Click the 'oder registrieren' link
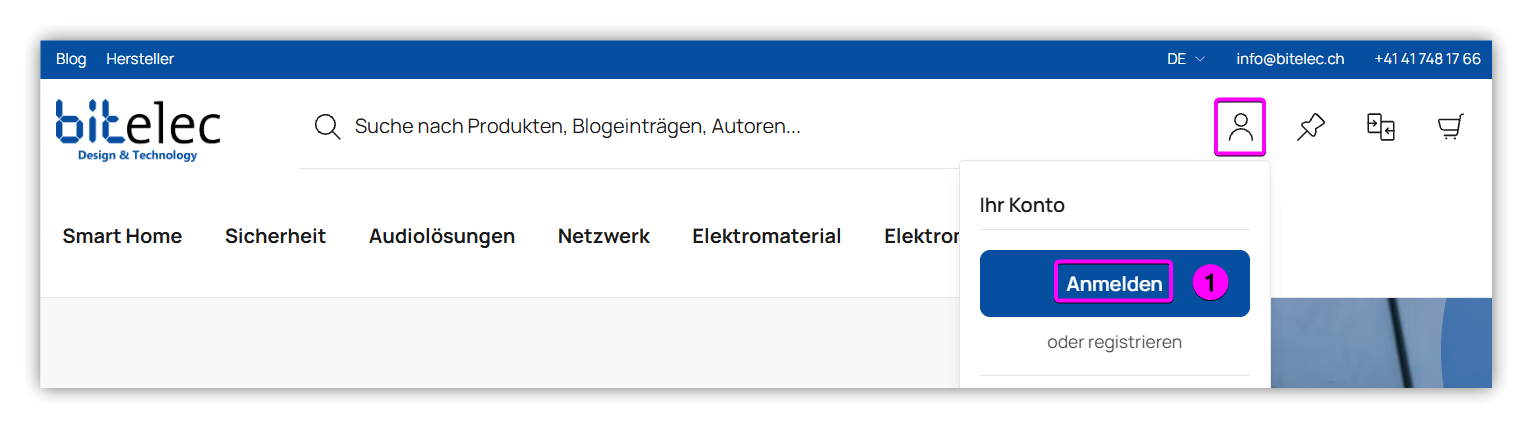This screenshot has height=428, width=1532. 1114,342
